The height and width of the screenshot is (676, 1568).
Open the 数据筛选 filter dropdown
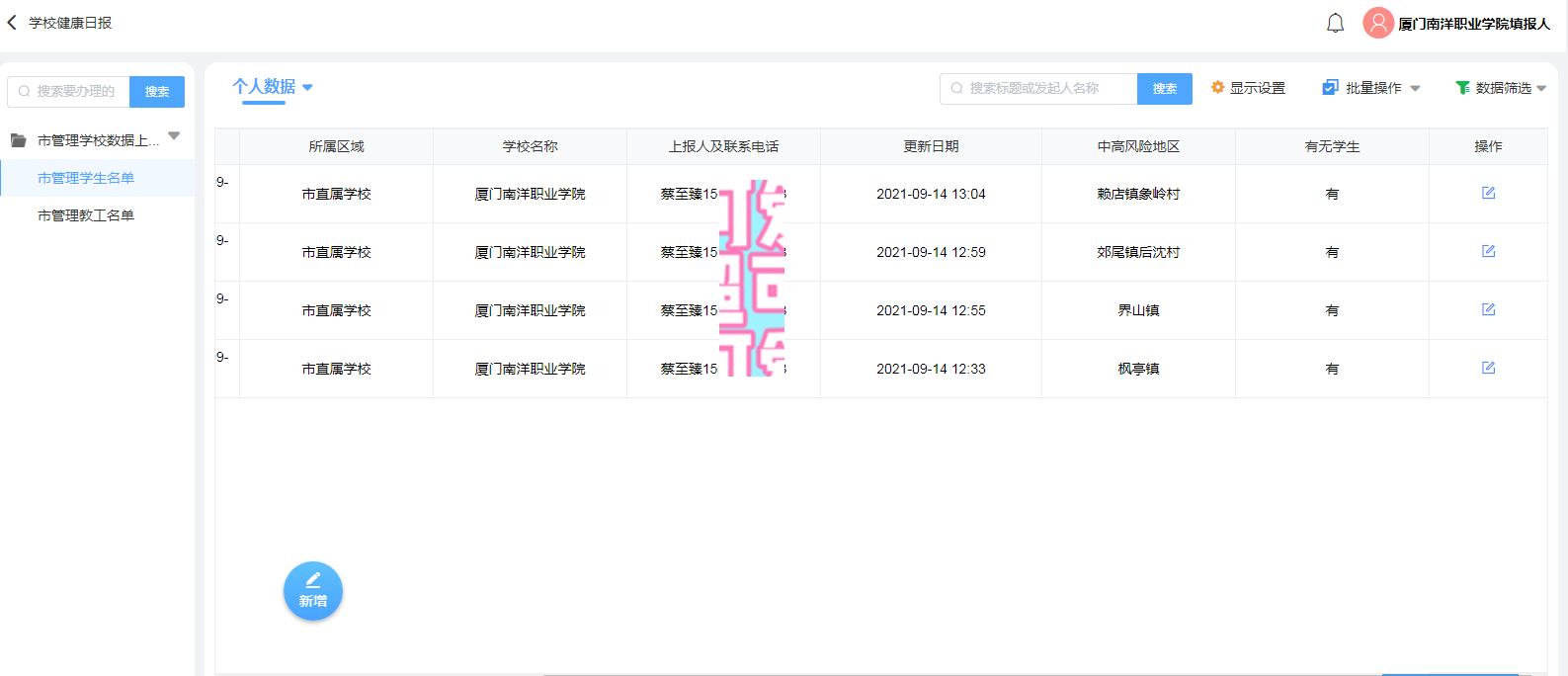click(1500, 88)
